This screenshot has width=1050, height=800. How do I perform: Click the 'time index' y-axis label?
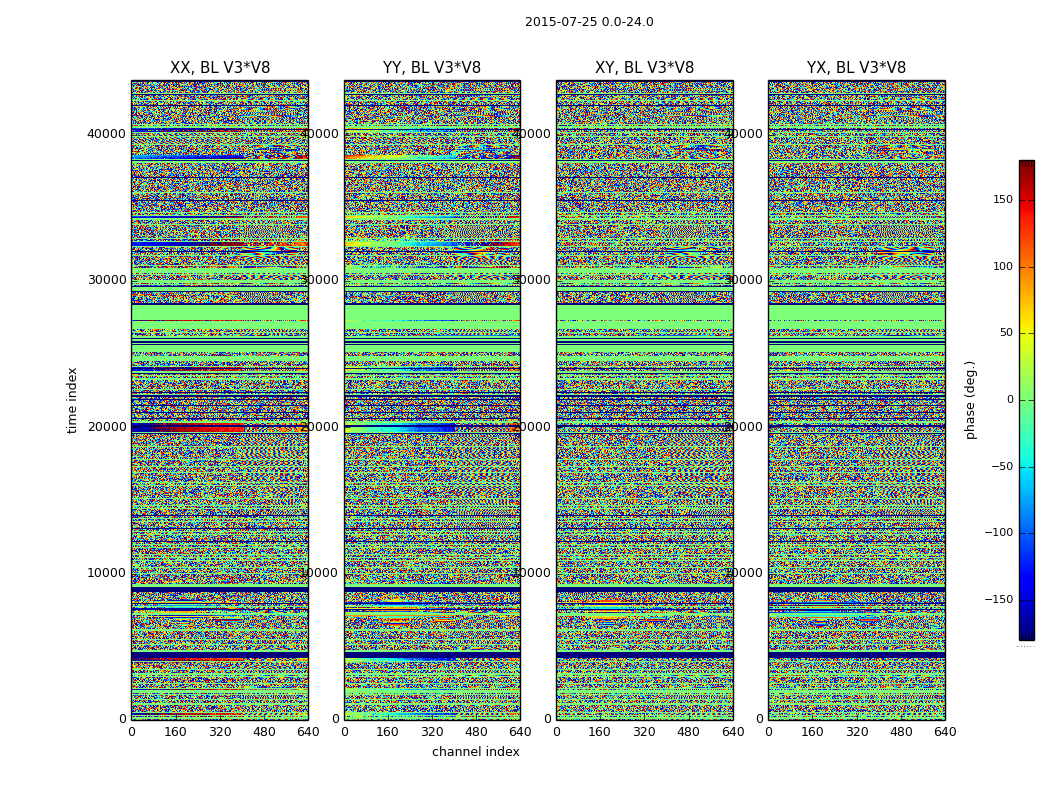(x=72, y=400)
